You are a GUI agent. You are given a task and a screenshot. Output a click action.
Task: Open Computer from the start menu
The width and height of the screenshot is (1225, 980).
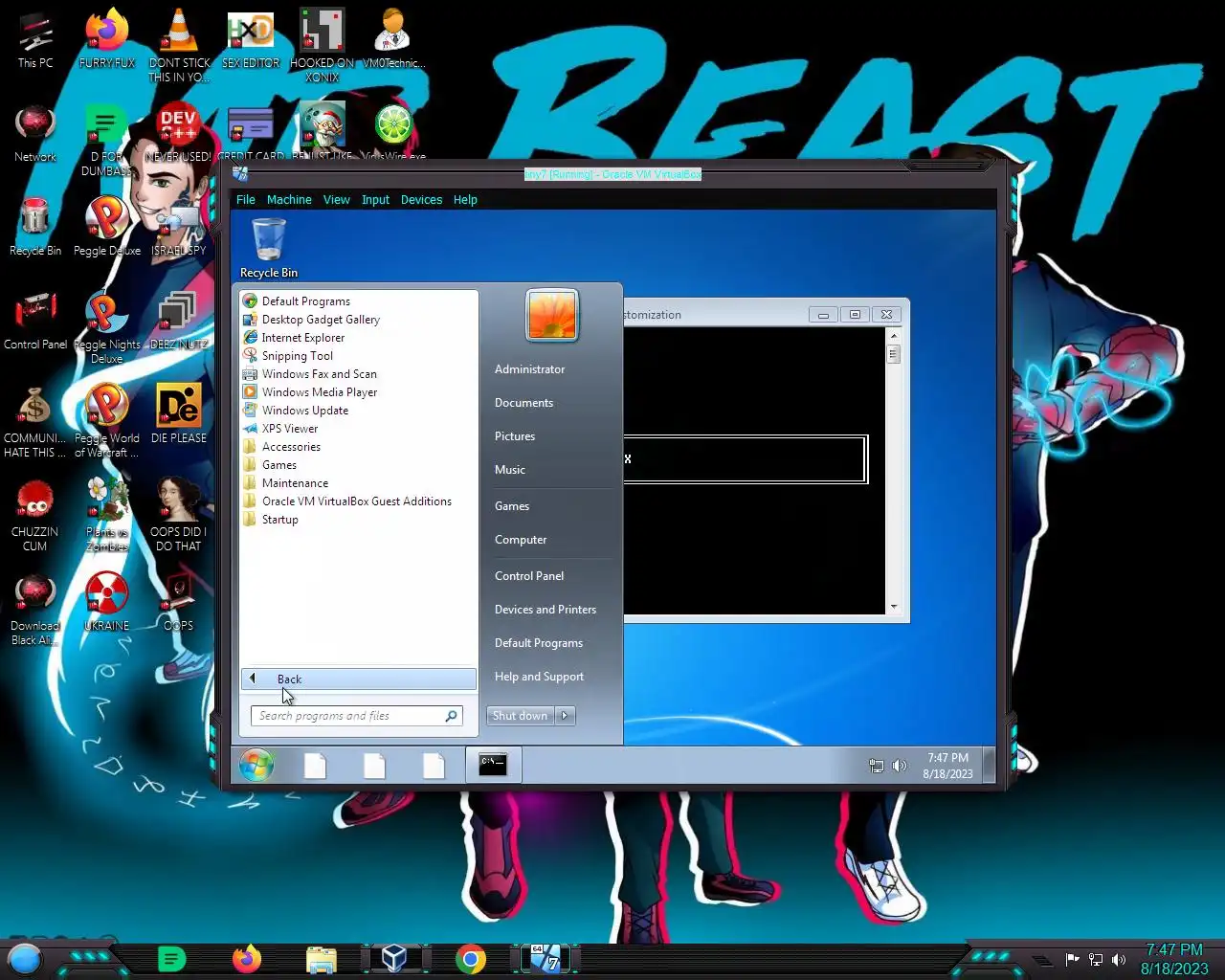521,540
